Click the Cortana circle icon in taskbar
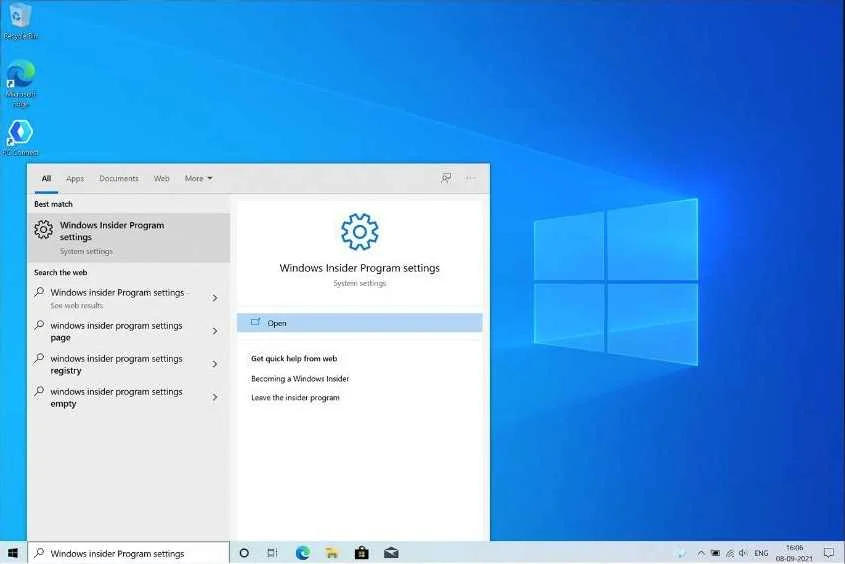Screen dimensions: 845x564 (244, 553)
